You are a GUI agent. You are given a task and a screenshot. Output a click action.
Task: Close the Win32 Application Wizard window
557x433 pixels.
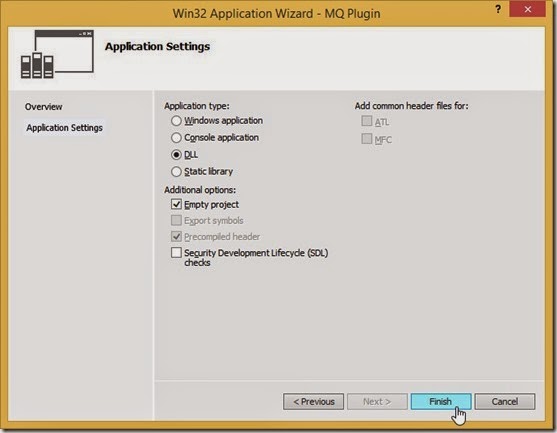click(x=527, y=9)
